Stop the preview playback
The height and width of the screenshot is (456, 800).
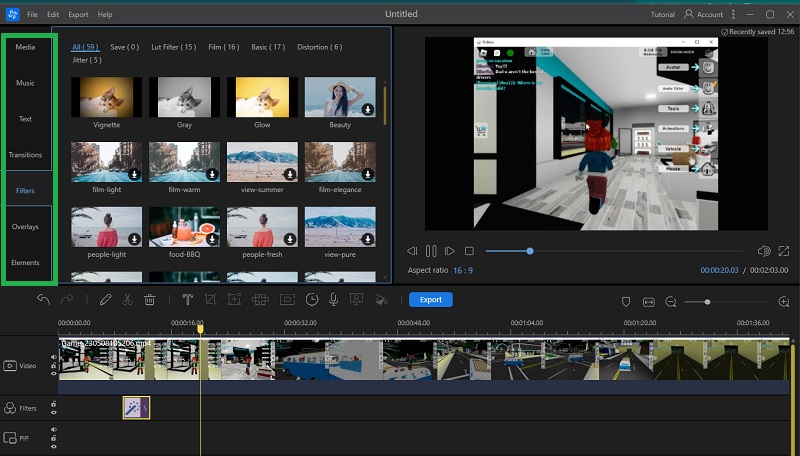pos(469,250)
